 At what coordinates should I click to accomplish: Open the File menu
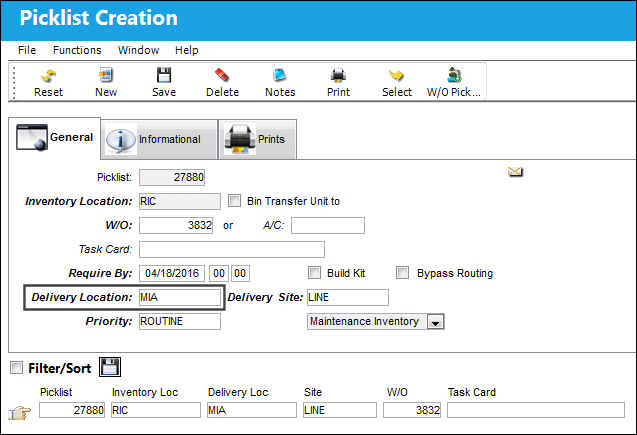27,50
